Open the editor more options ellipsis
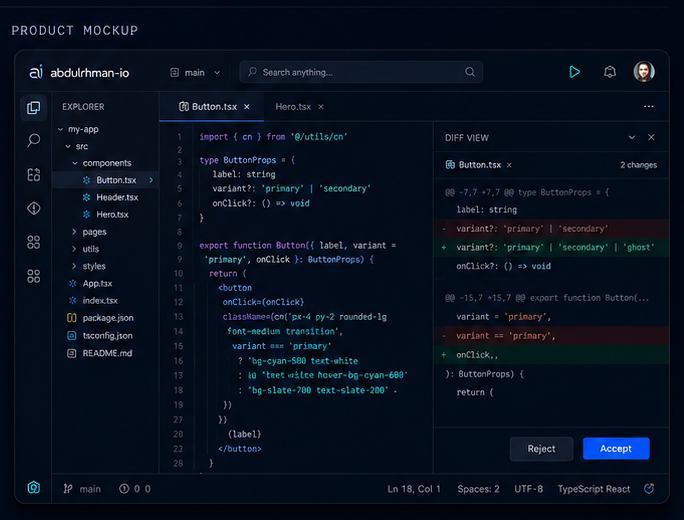This screenshot has width=684, height=520. click(x=649, y=106)
